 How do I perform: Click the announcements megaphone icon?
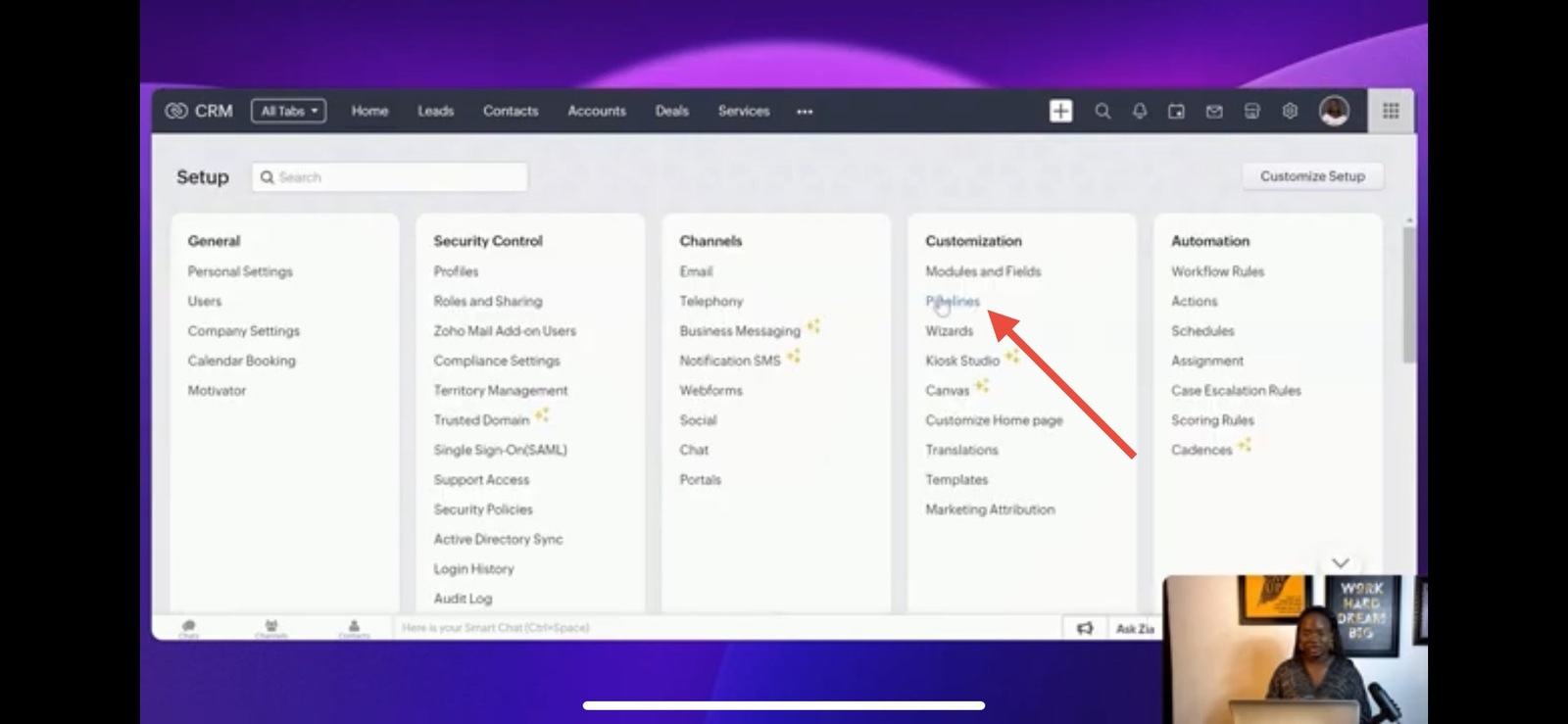click(x=1085, y=628)
